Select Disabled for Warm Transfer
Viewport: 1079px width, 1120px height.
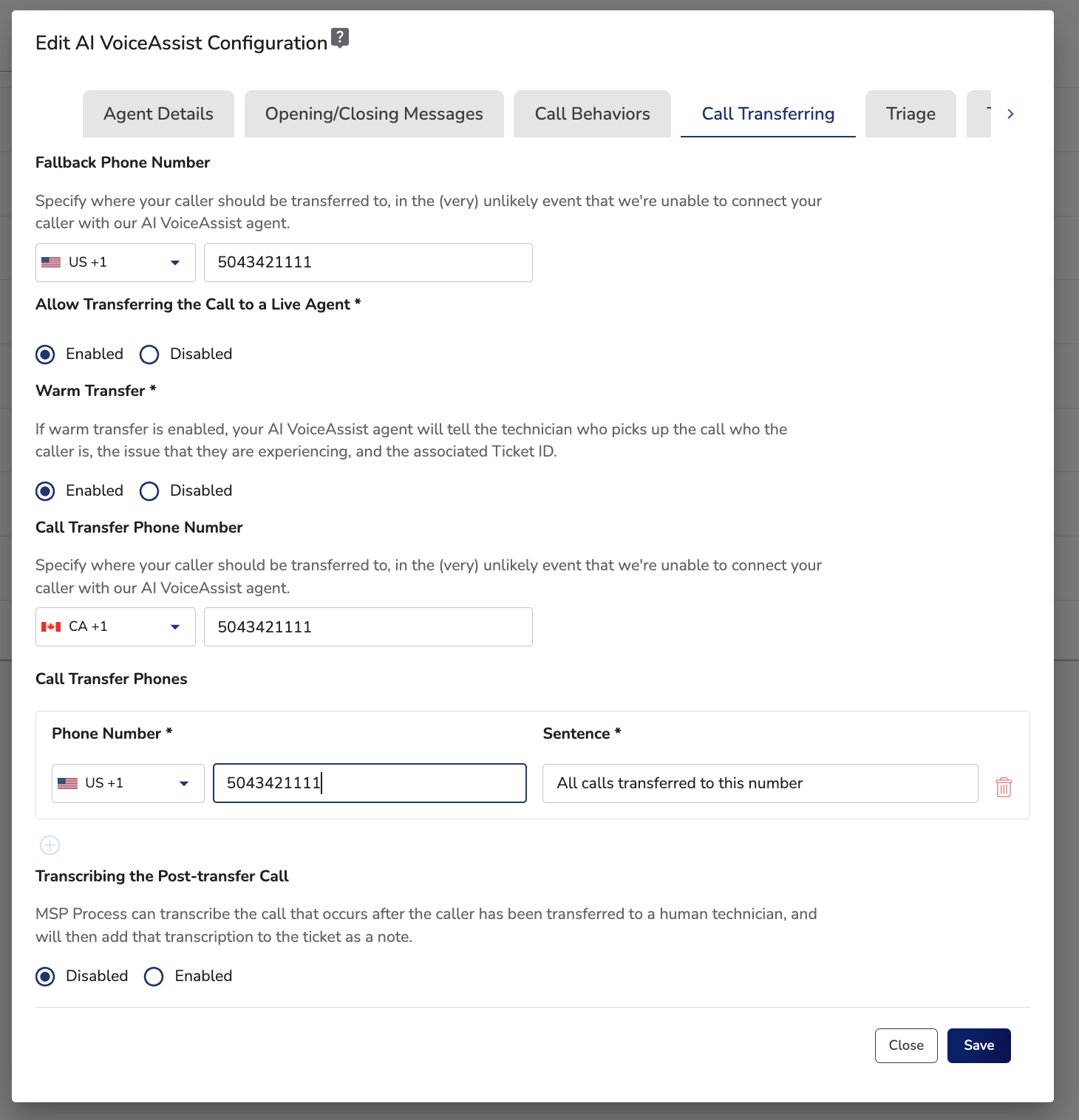click(149, 491)
